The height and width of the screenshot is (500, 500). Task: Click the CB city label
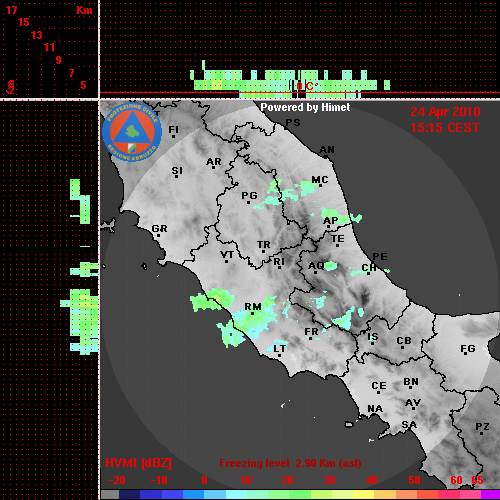pyautogui.click(x=404, y=341)
